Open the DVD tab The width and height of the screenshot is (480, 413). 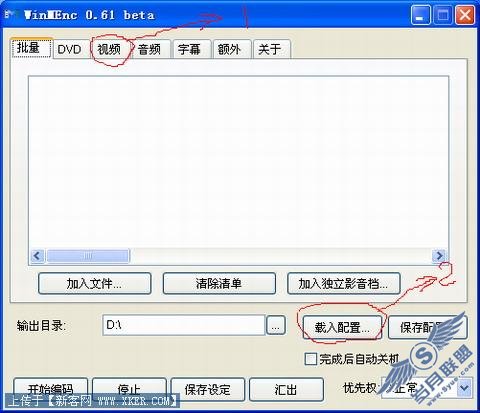click(69, 50)
